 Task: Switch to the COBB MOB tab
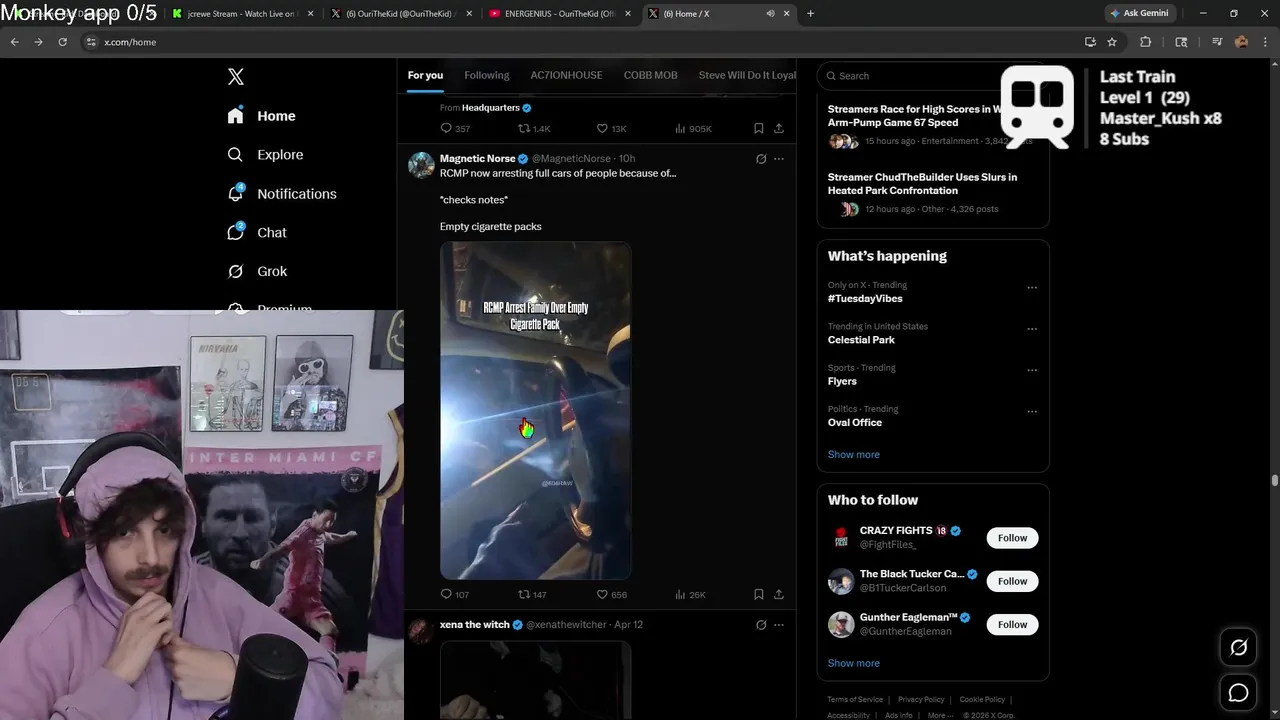pyautogui.click(x=651, y=75)
